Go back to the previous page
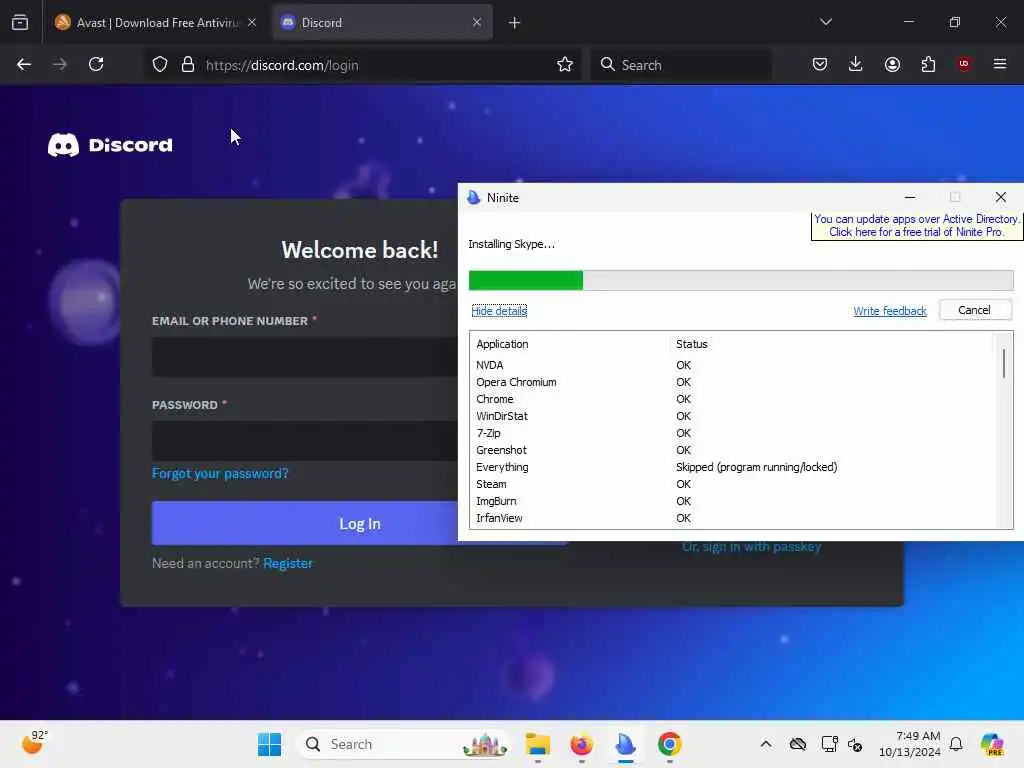Image resolution: width=1024 pixels, height=768 pixels. [x=24, y=64]
